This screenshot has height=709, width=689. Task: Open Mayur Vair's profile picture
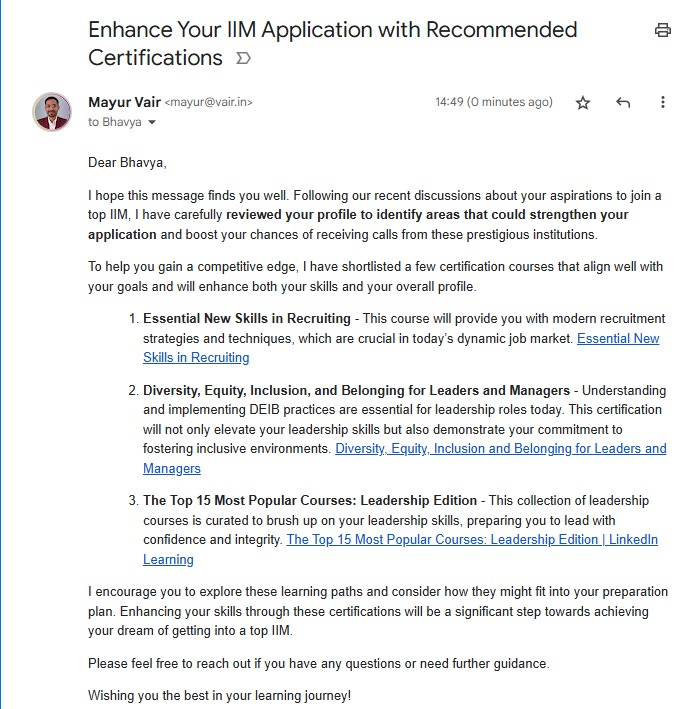[x=52, y=111]
